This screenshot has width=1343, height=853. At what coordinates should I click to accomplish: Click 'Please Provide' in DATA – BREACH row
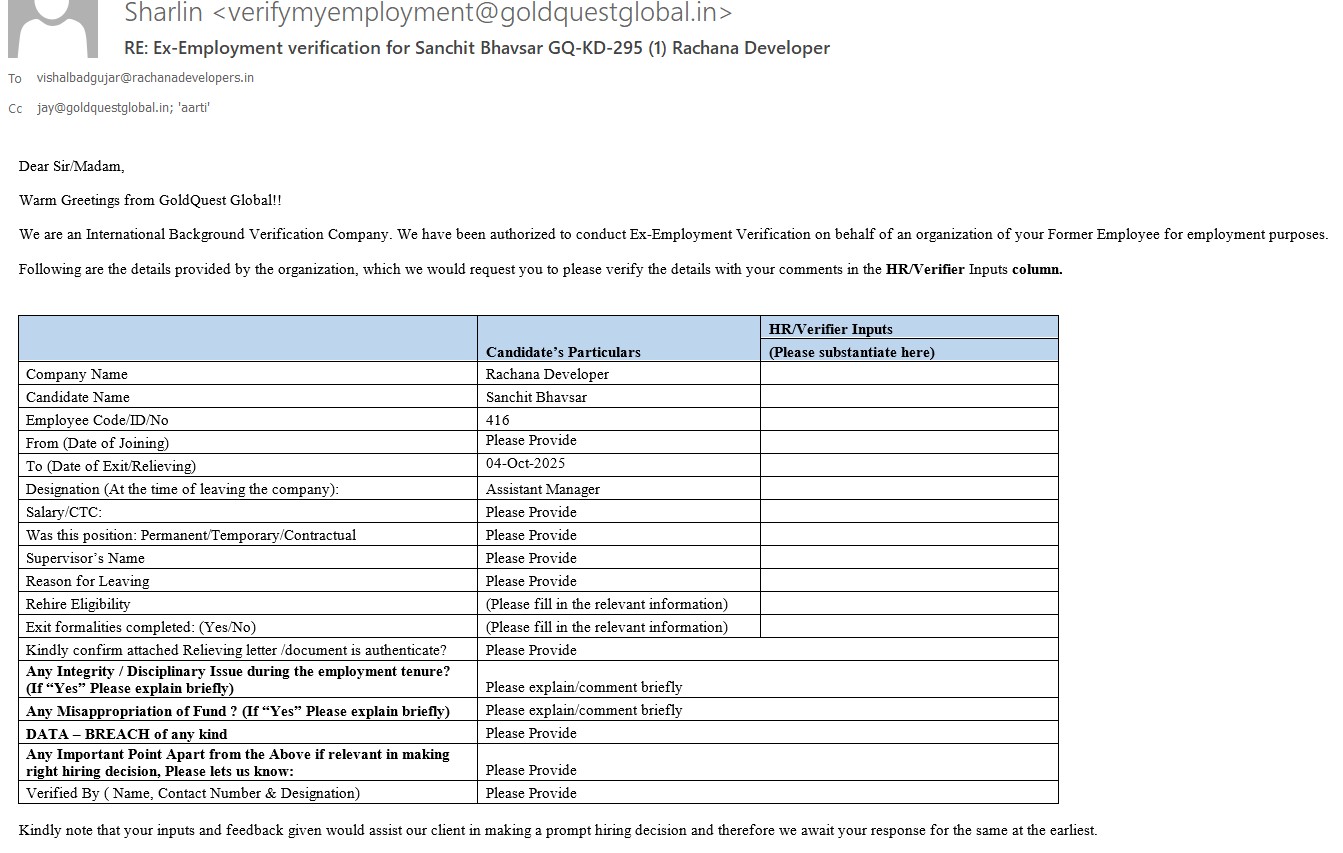[x=531, y=733]
